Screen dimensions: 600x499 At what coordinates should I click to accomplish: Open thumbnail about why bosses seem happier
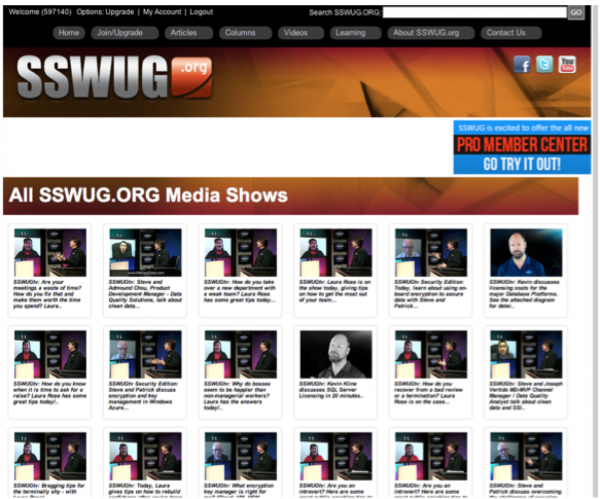click(241, 354)
